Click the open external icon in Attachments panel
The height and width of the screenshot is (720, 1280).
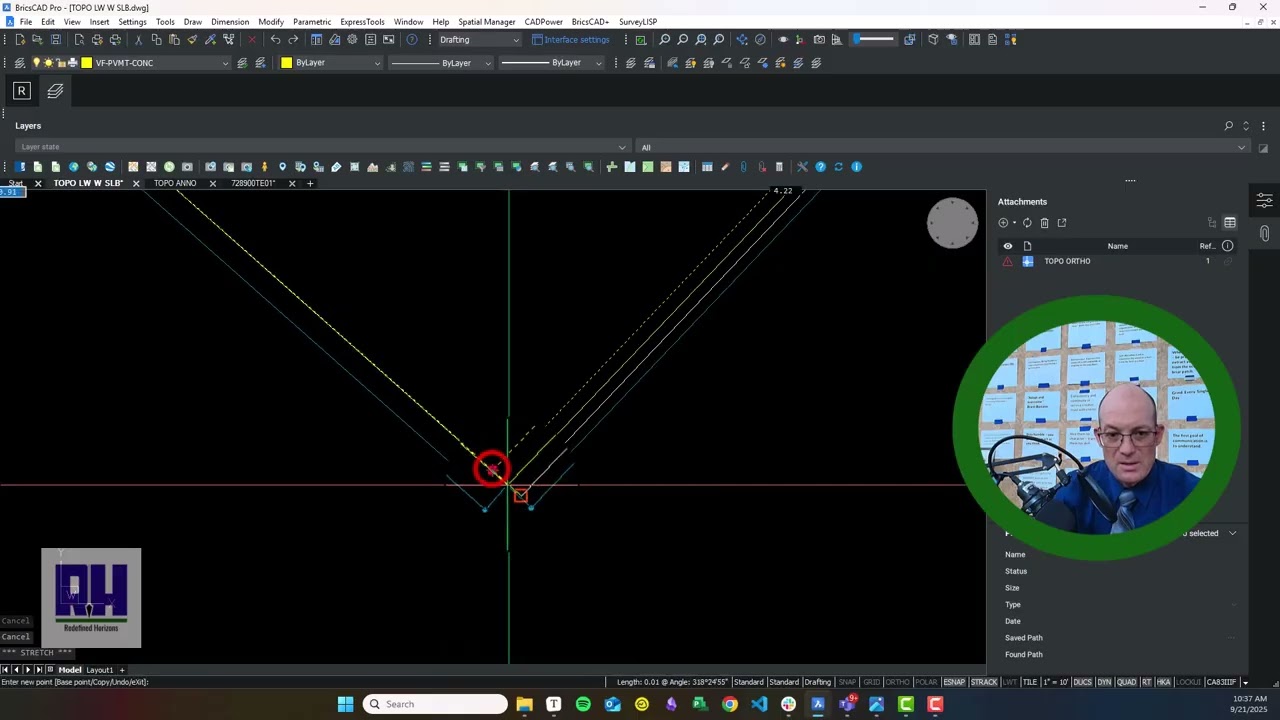coord(1062,223)
